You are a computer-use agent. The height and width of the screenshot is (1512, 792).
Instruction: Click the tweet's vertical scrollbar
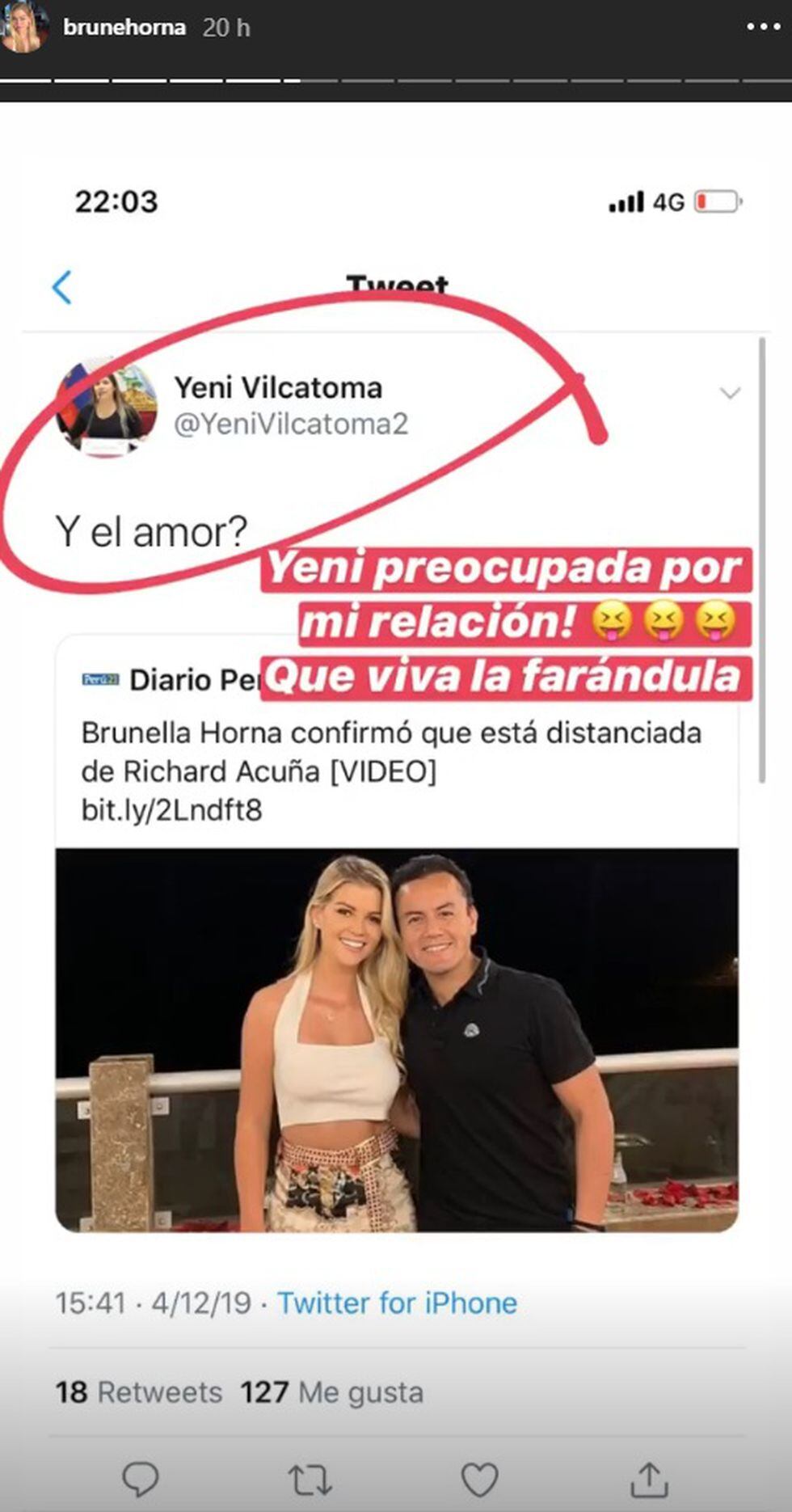click(x=762, y=560)
